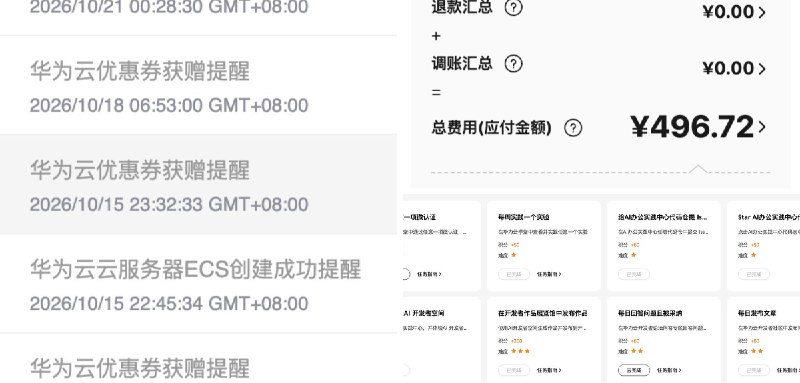This screenshot has width=800, height=383.
Task: Click 已完成 button in weekly experiment card
Action: click(514, 274)
